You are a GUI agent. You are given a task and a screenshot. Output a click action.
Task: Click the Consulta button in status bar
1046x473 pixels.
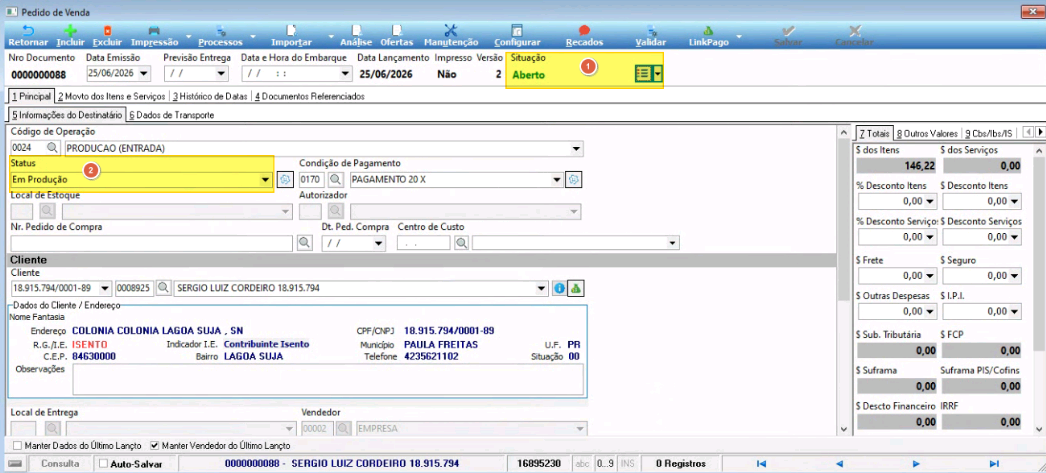click(60, 463)
